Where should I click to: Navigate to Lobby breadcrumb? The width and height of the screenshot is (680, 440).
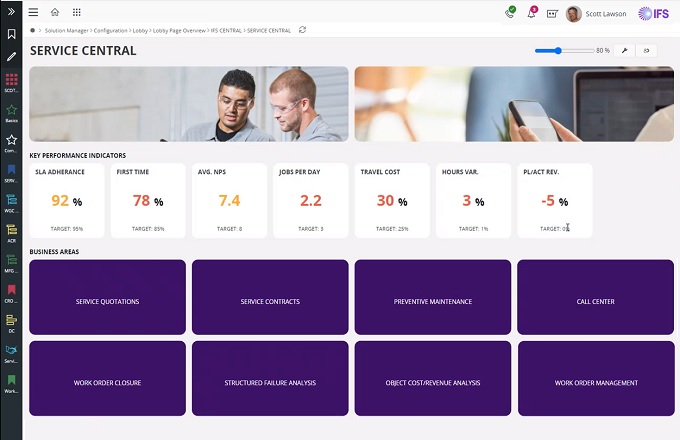[x=140, y=30]
